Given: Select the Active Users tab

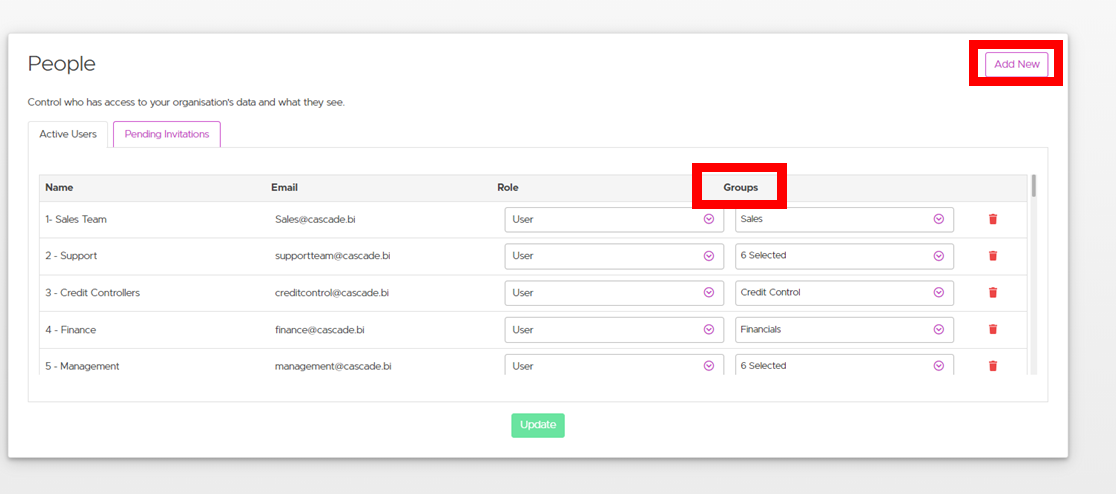Looking at the screenshot, I should point(68,134).
